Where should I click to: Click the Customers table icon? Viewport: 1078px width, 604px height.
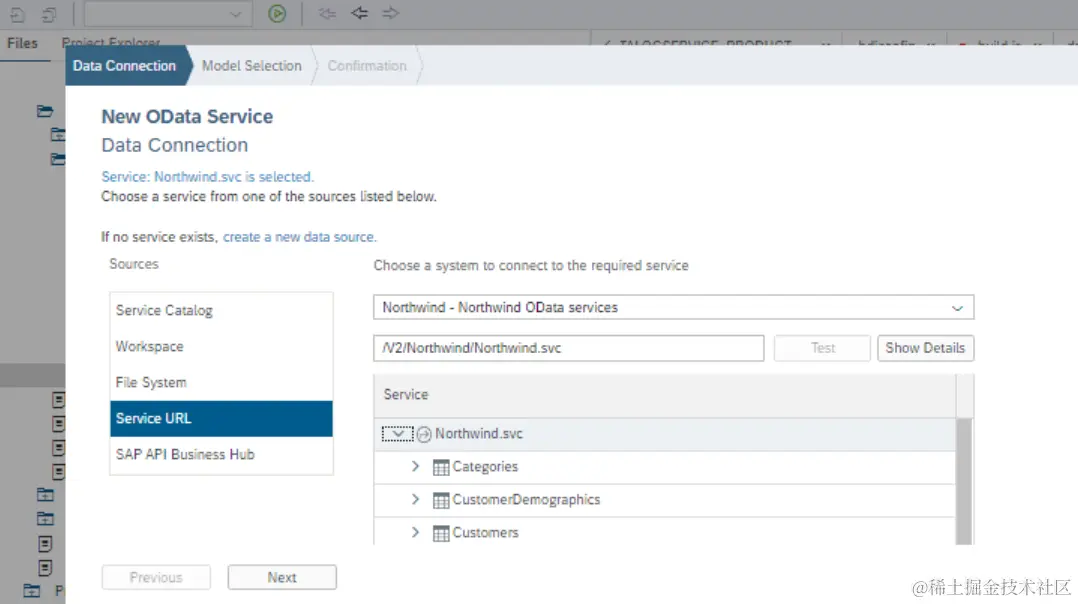(441, 533)
